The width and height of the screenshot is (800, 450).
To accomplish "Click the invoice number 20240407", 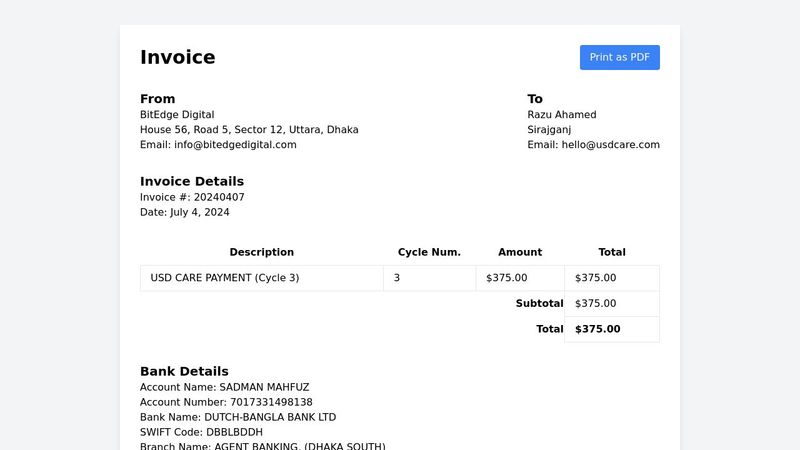I will click(x=219, y=197).
